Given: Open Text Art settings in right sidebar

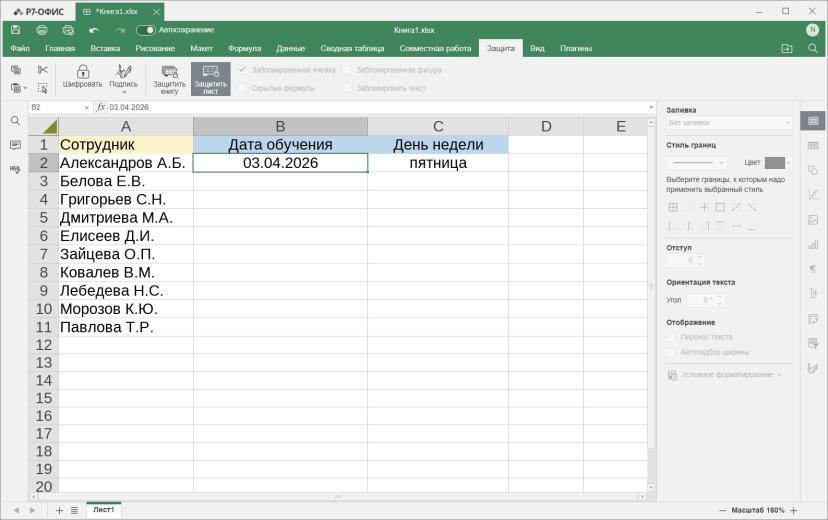Looking at the screenshot, I should click(813, 294).
